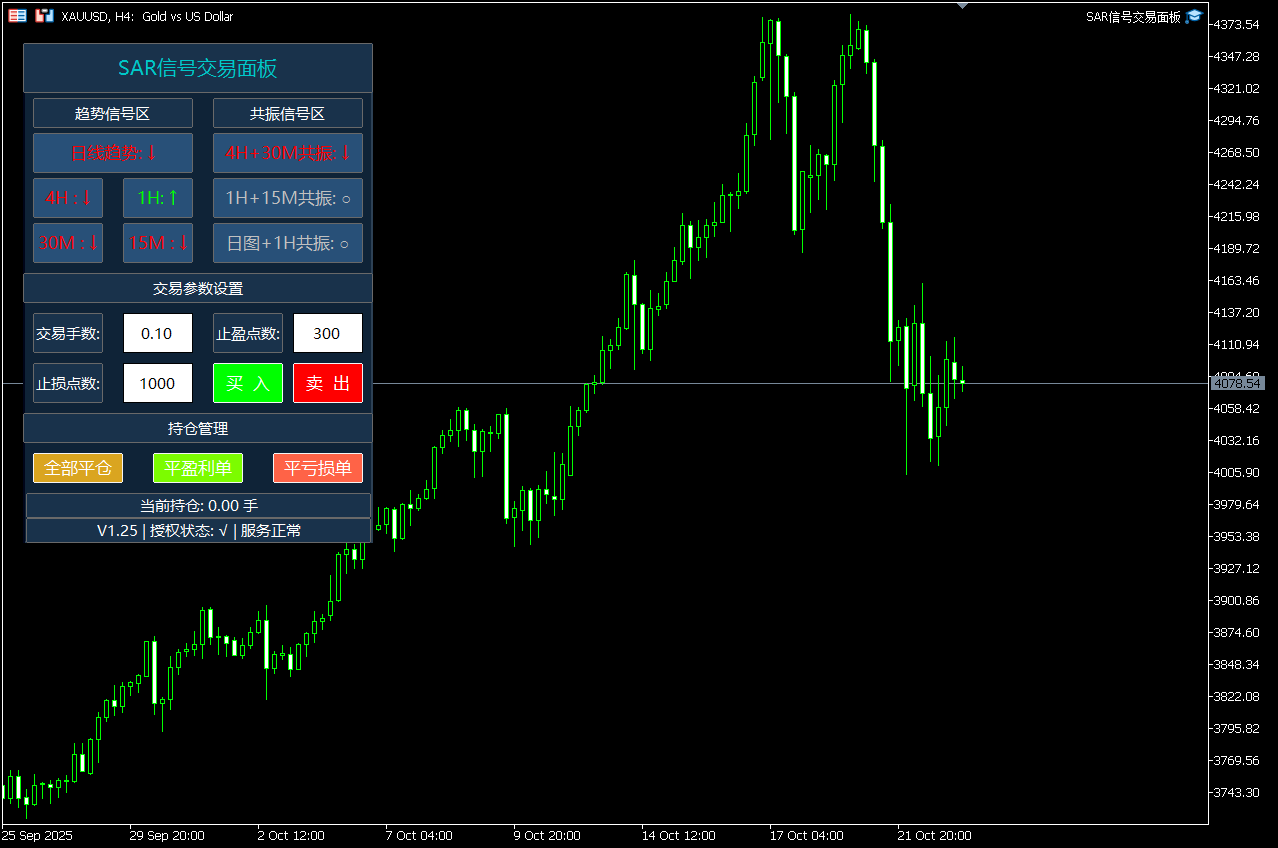Click the 4078.54 current price label
1278x848 pixels.
1237,383
